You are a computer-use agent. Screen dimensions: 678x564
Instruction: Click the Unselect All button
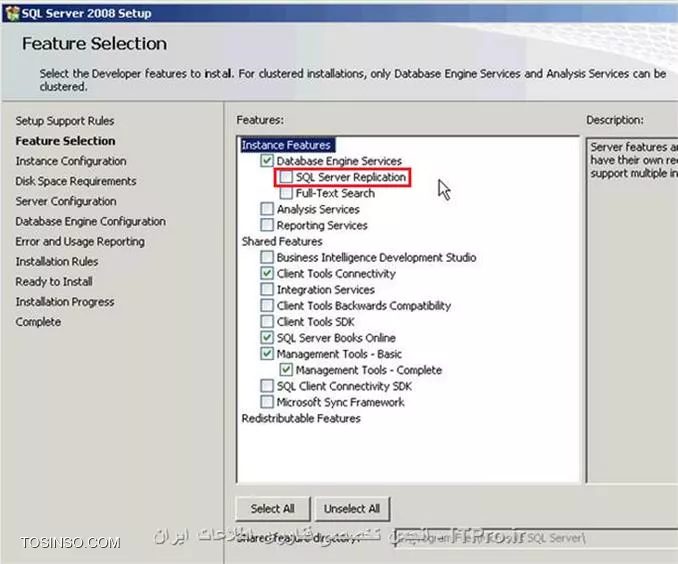[352, 509]
